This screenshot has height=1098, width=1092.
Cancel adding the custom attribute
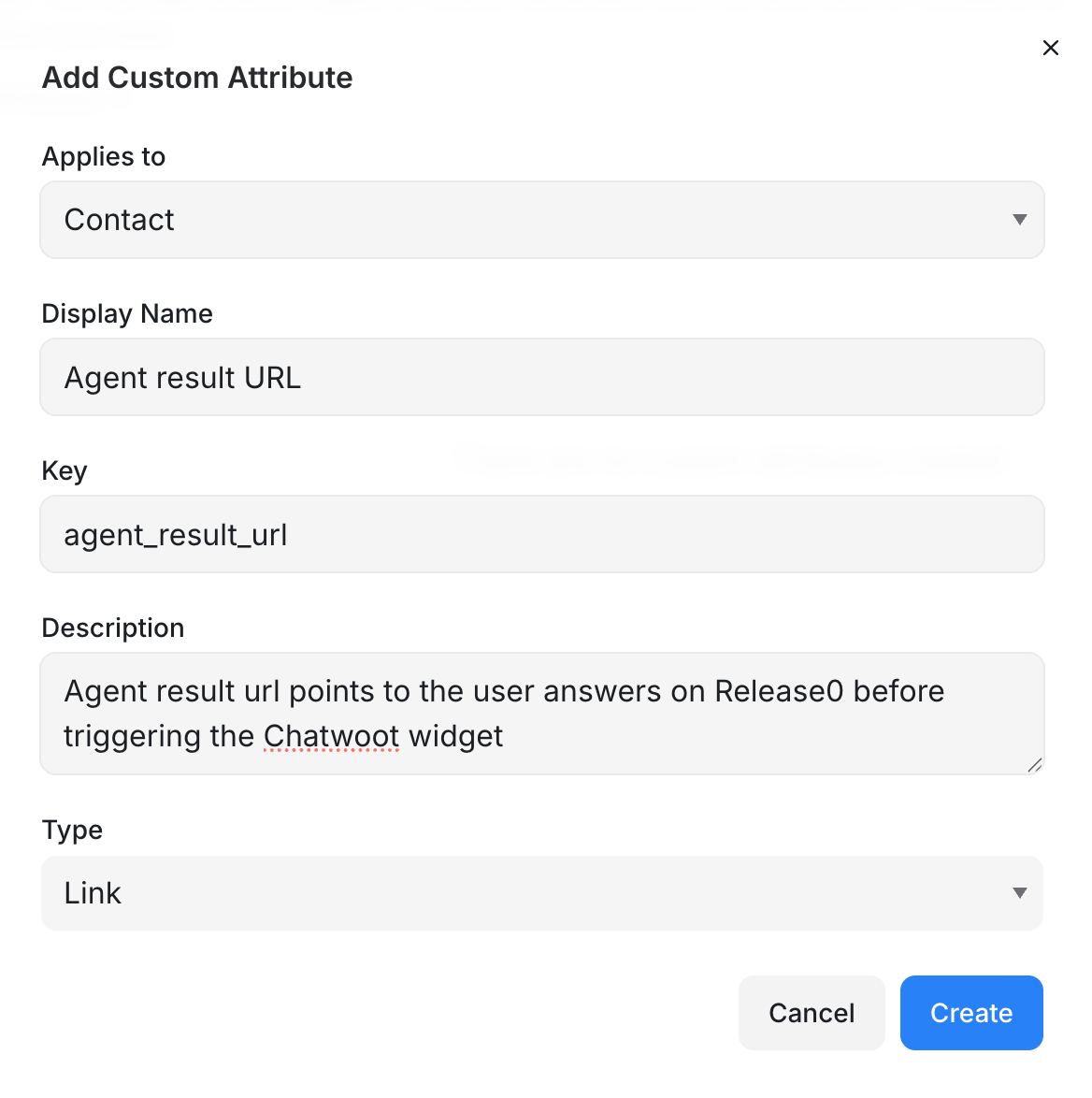tap(812, 1013)
